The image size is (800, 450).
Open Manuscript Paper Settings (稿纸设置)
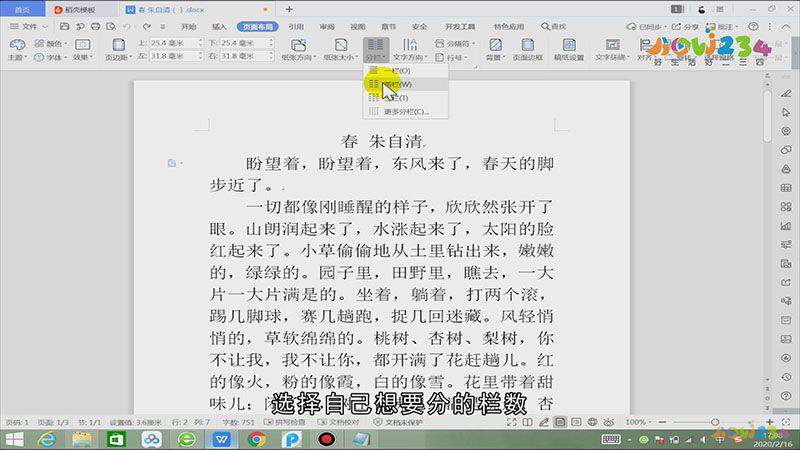click(569, 50)
